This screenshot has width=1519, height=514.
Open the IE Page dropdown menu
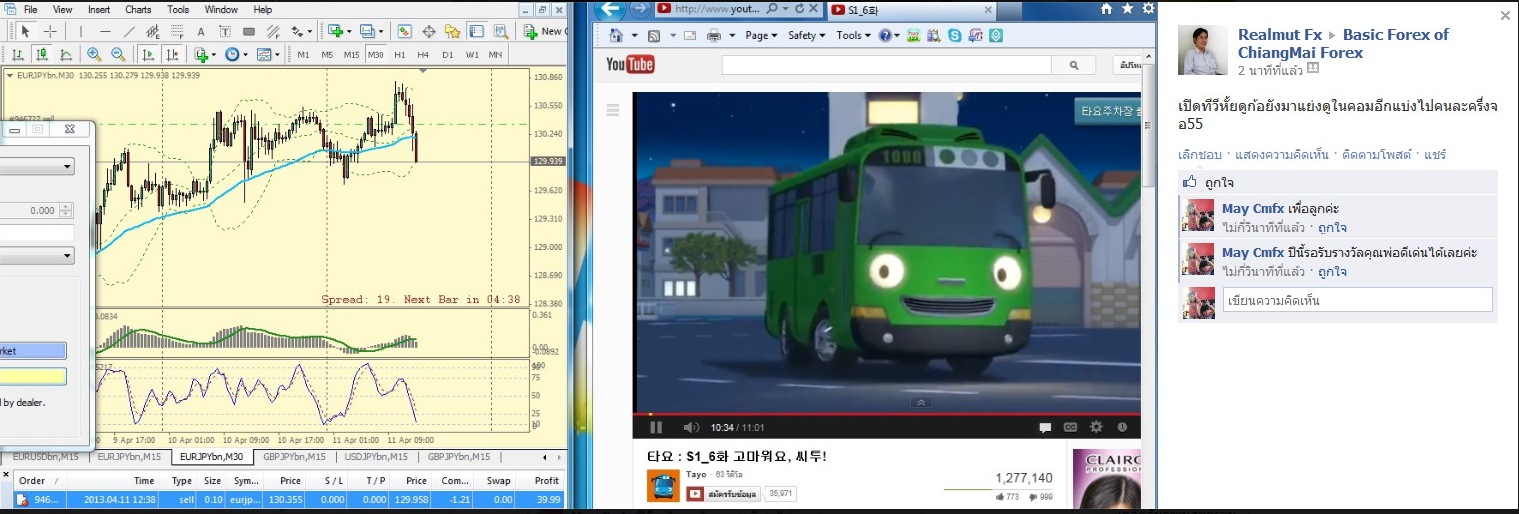click(761, 35)
